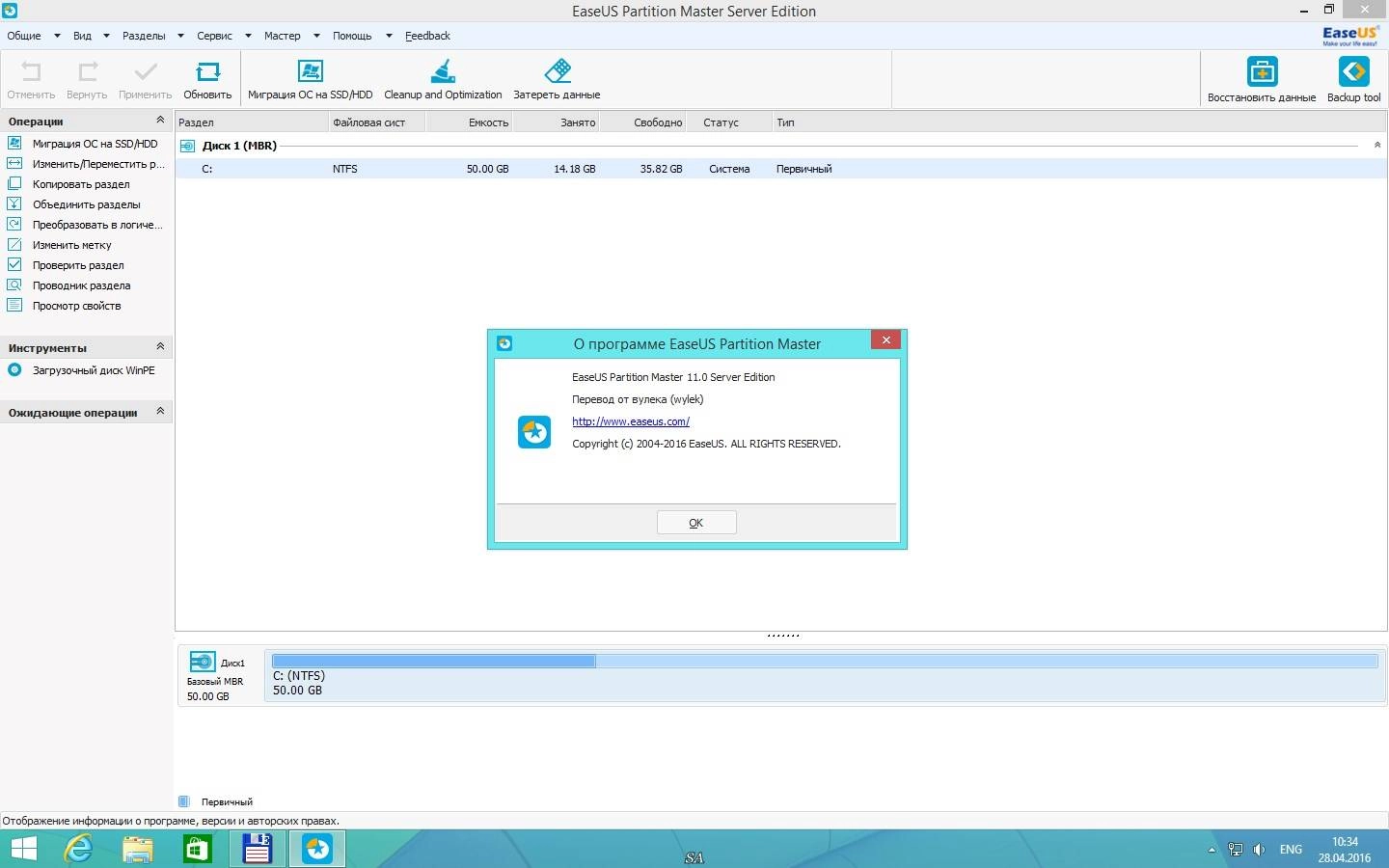Show hidden tray icons arrow
This screenshot has width=1389, height=868.
(1212, 850)
